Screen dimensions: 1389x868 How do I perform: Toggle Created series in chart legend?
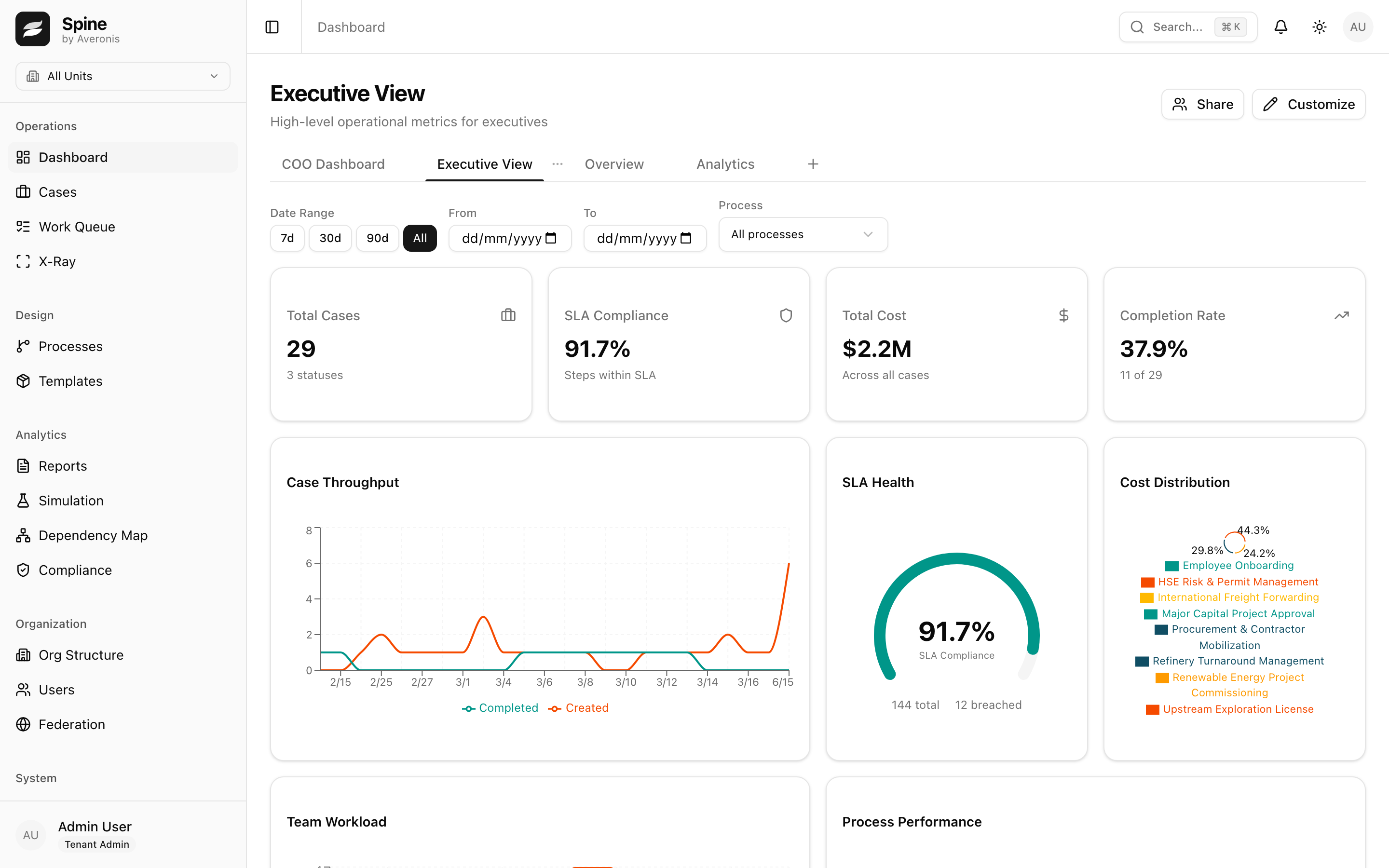tap(579, 708)
